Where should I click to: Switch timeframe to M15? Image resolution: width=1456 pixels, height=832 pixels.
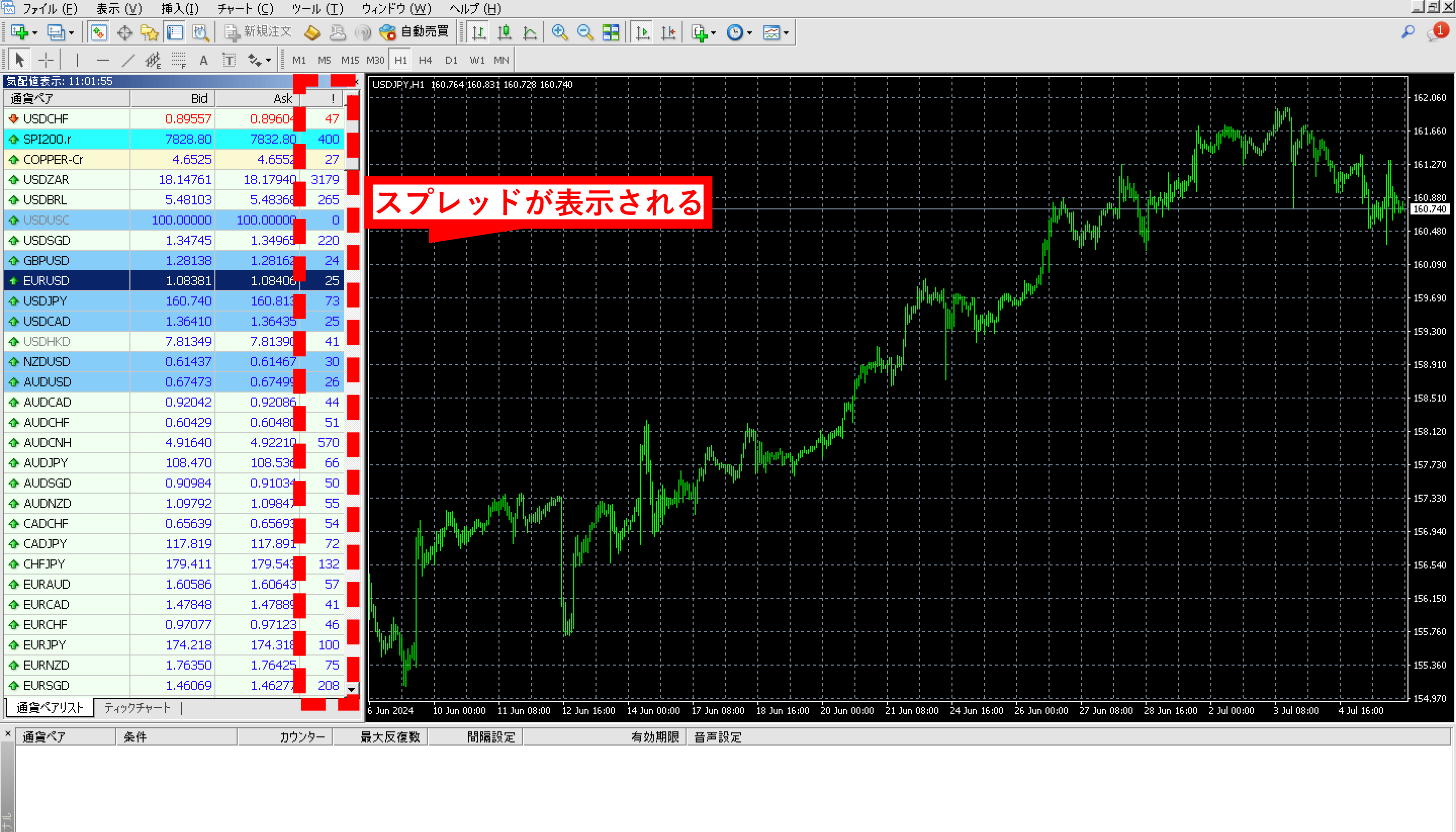click(x=349, y=60)
